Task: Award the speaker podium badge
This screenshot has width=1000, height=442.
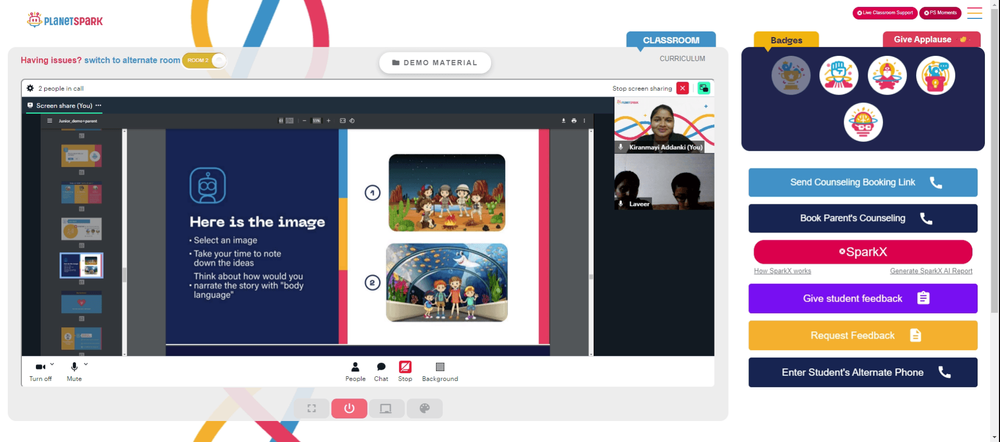Action: click(935, 75)
